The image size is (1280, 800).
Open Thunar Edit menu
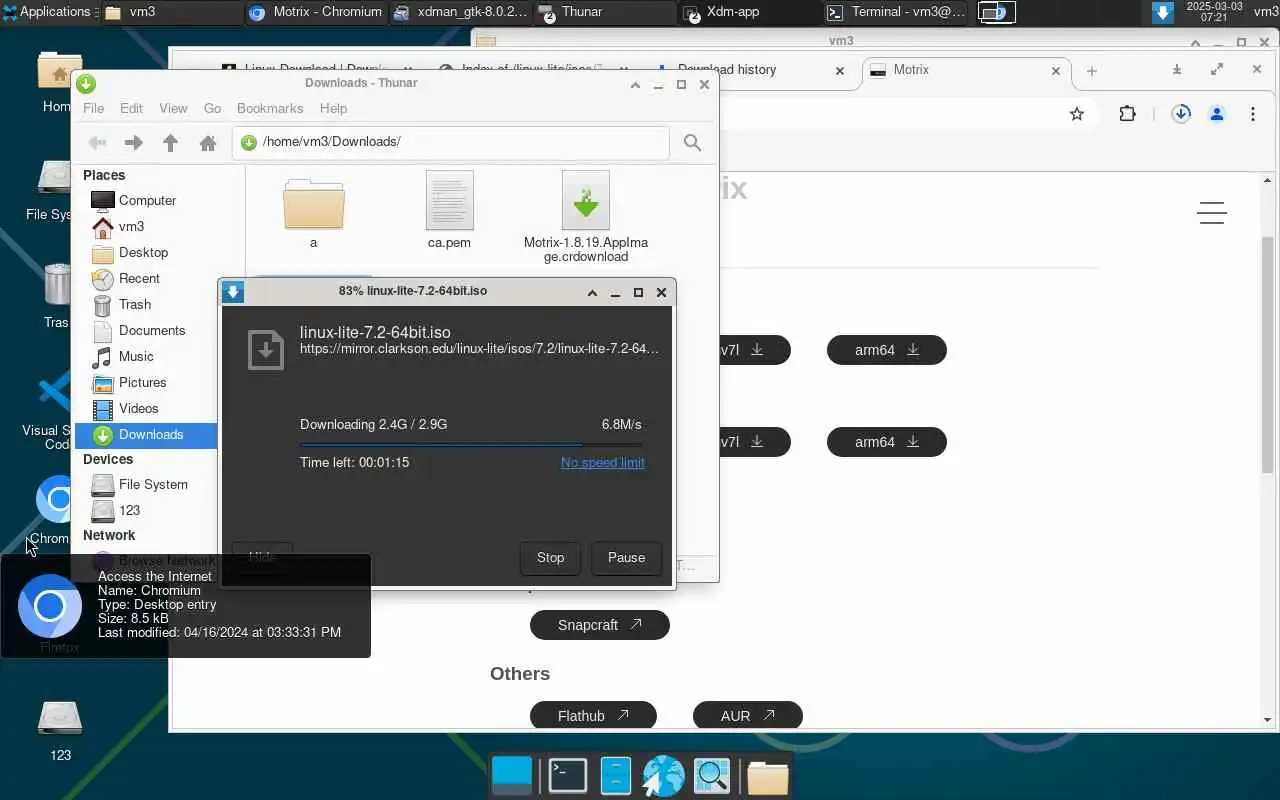(131, 108)
